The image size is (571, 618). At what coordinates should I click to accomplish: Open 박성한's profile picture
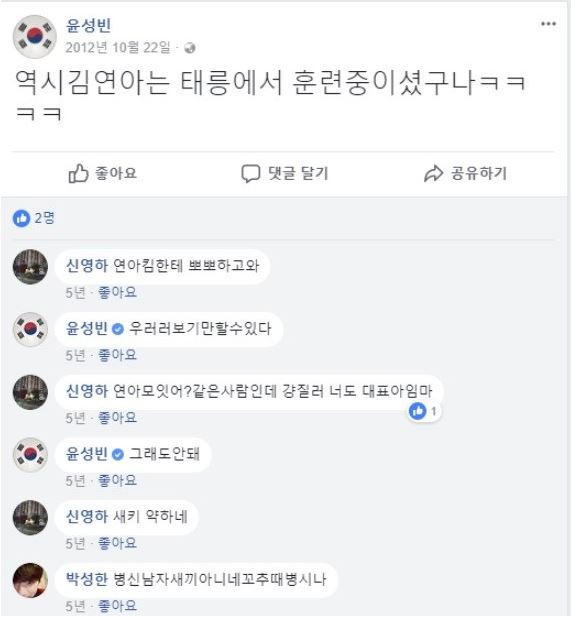[x=30, y=580]
